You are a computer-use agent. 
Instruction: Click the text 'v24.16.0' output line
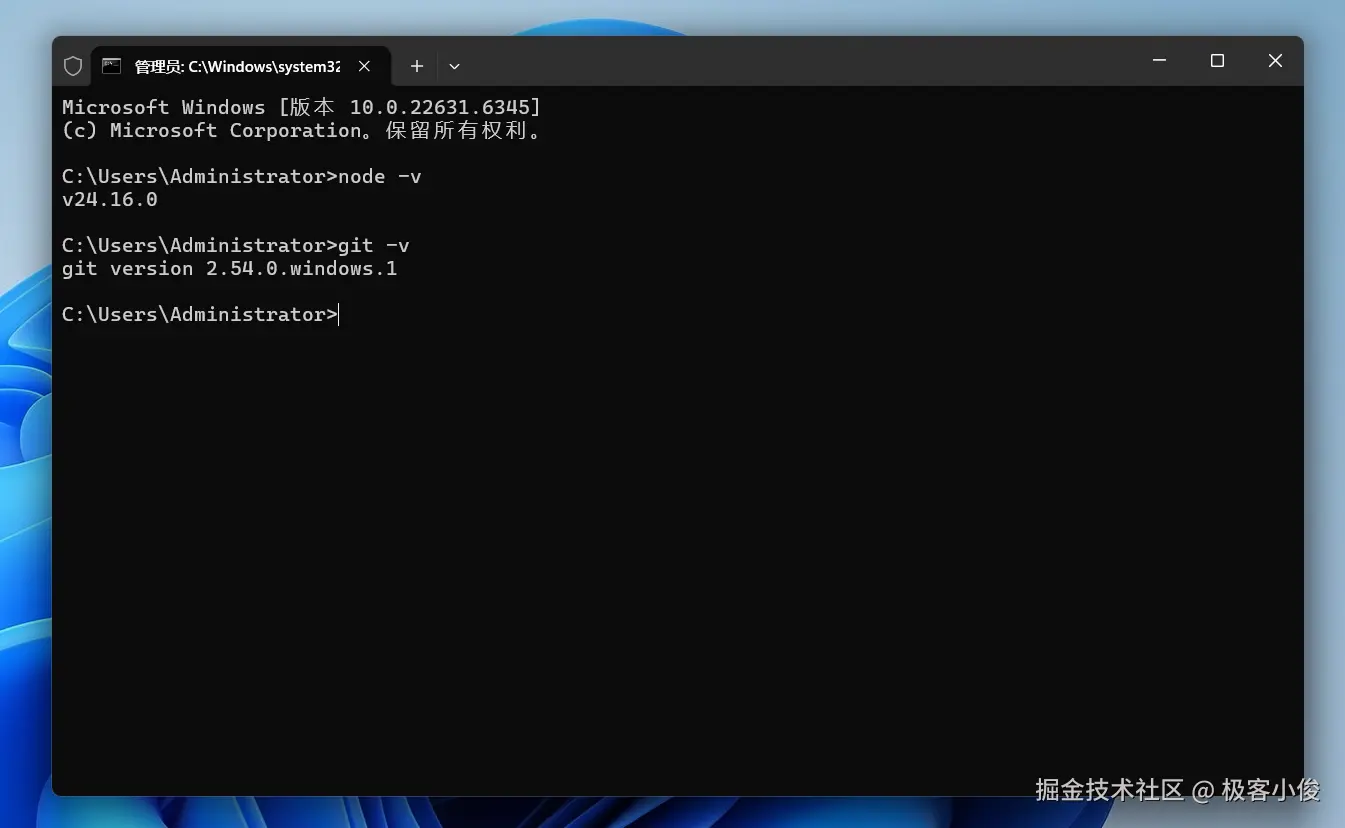point(110,199)
